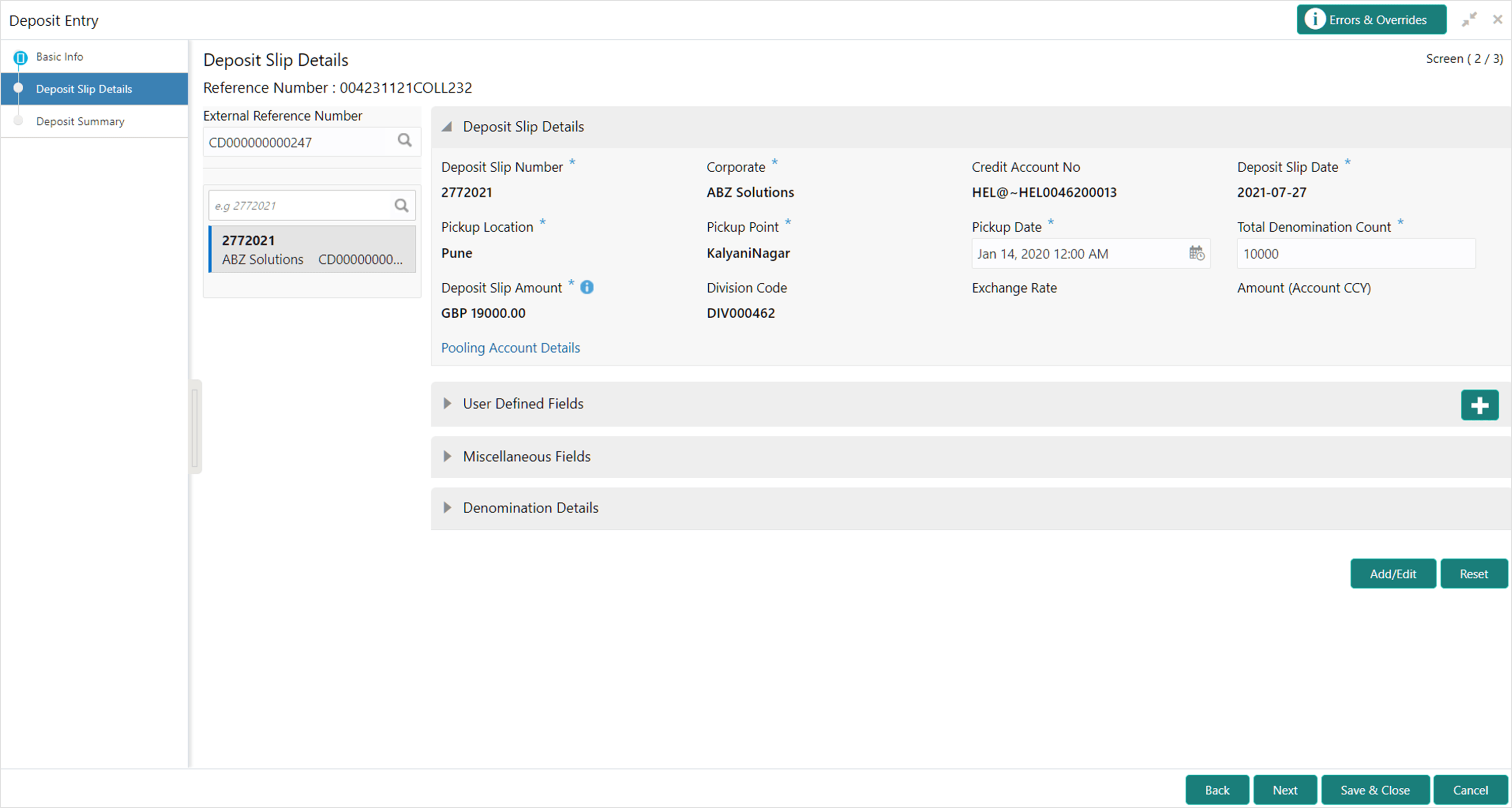Viewport: 1512px width, 808px height.
Task: Collapse the Deposit Slip Details section
Action: (x=447, y=127)
